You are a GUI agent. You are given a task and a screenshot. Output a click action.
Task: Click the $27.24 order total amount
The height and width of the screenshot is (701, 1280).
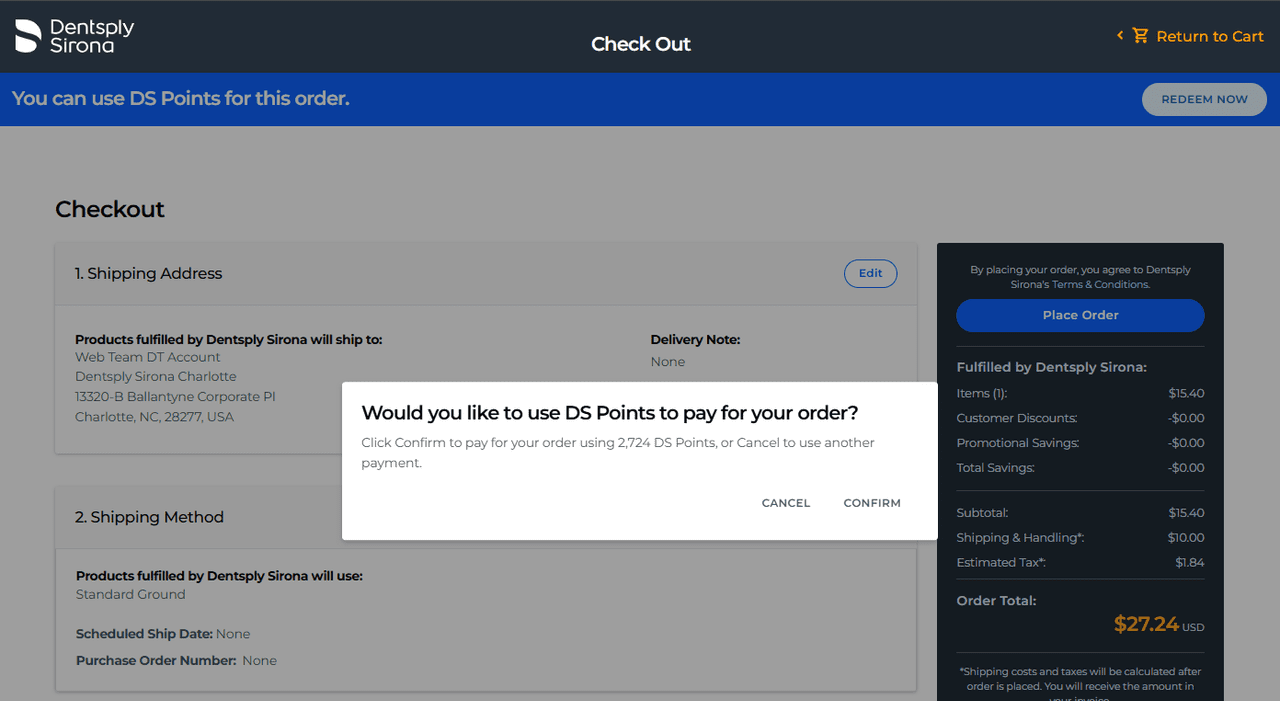(1146, 624)
